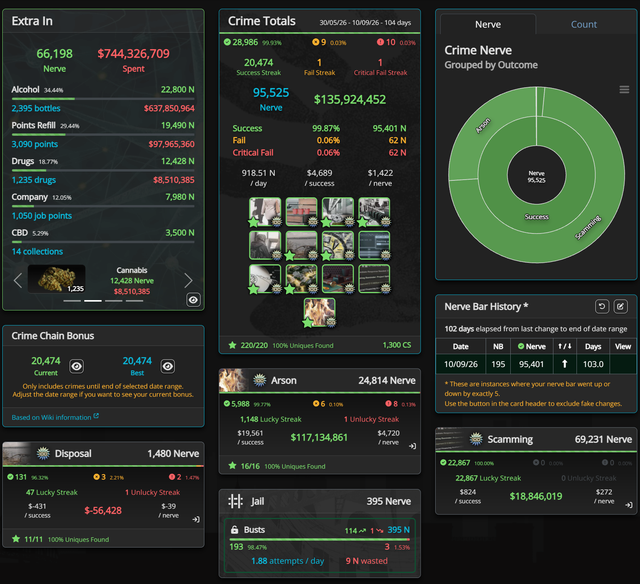Show previous item in Extra In carousel
Screen dimensions: 640x584
pos(18,280)
